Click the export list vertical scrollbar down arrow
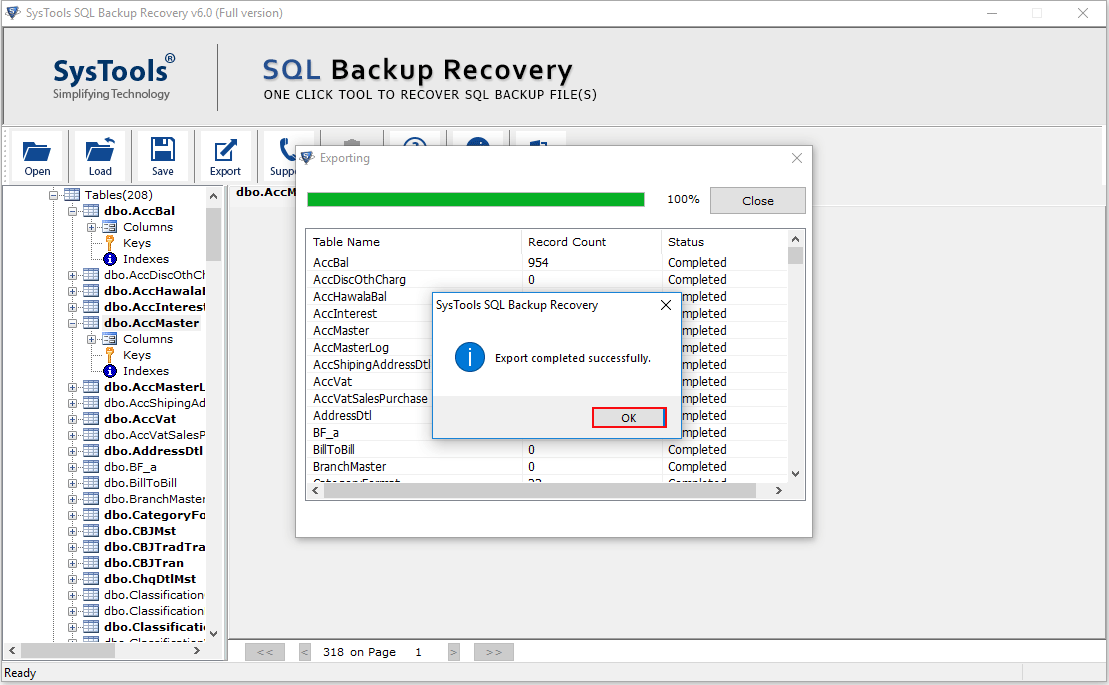 (x=796, y=474)
